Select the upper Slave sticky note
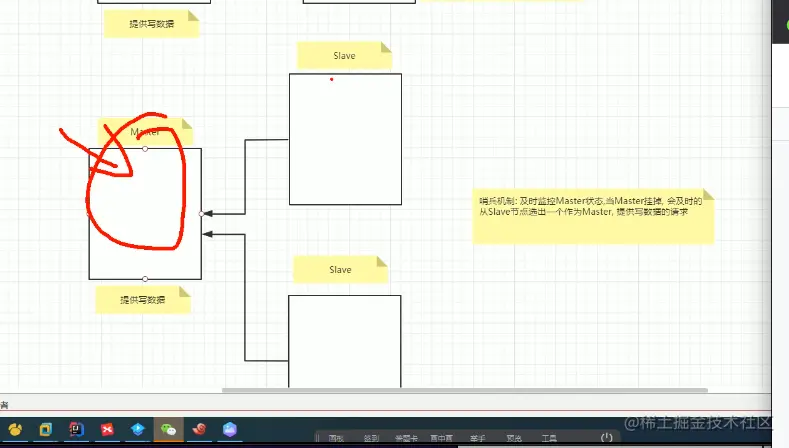 (344, 55)
